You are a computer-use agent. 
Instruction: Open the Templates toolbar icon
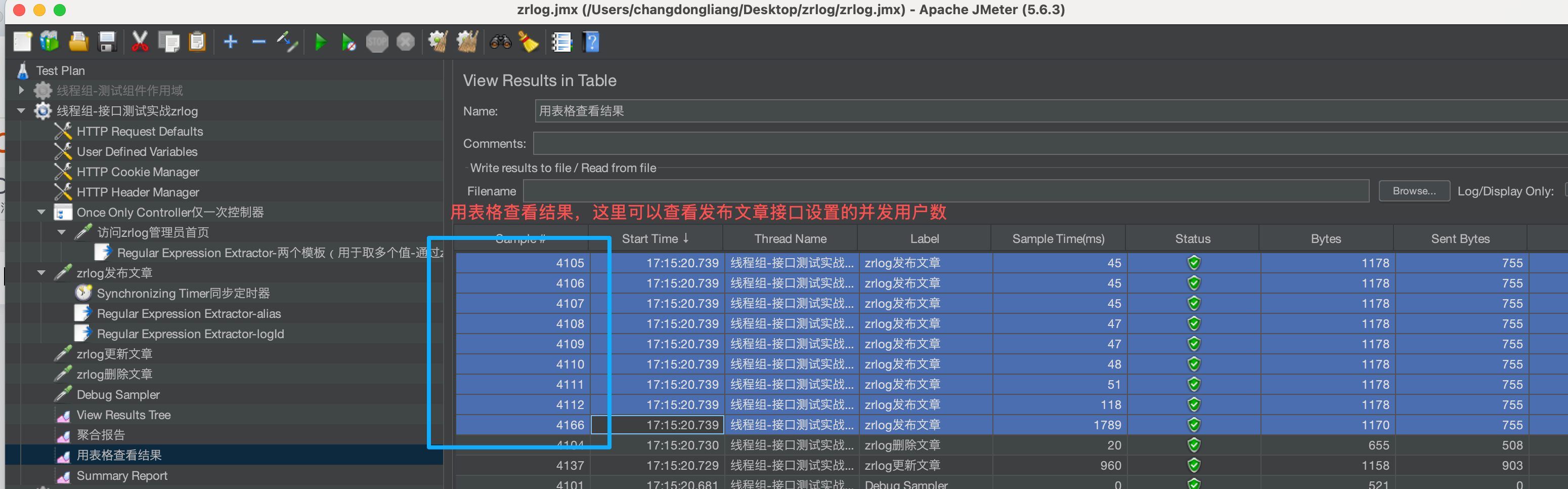point(49,42)
